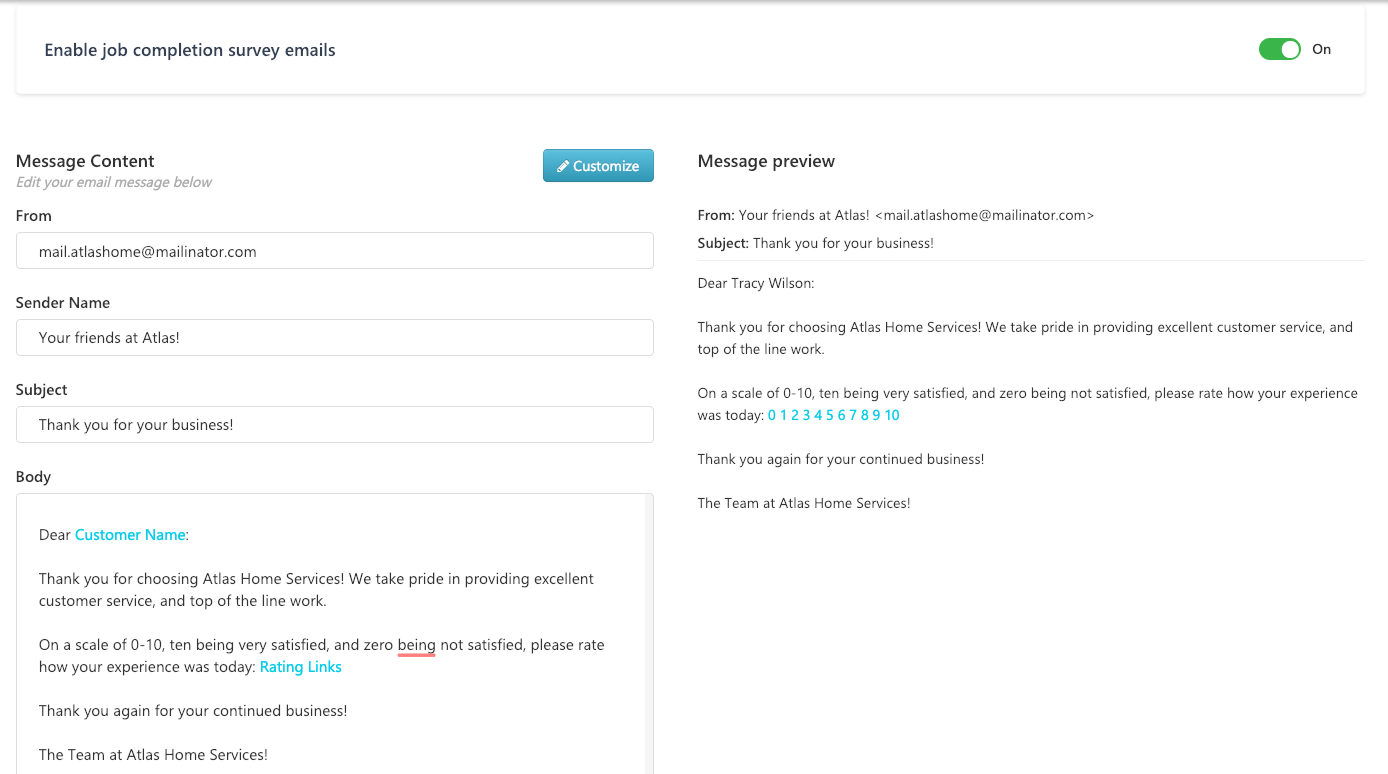Click the Rating Links placeholder in body
Screen dimensions: 1388x774
point(300,667)
